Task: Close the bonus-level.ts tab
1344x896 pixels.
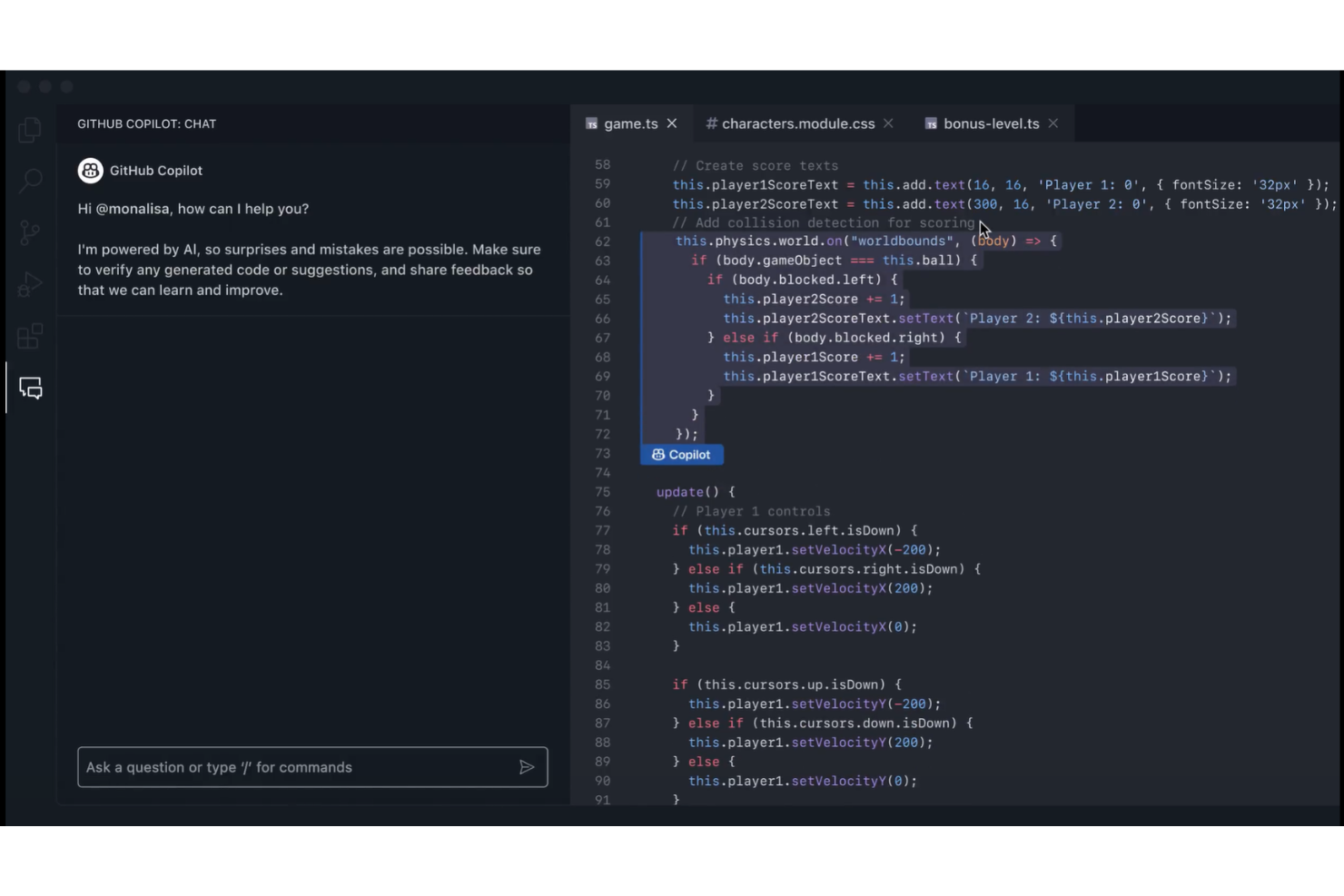Action: tap(1052, 123)
